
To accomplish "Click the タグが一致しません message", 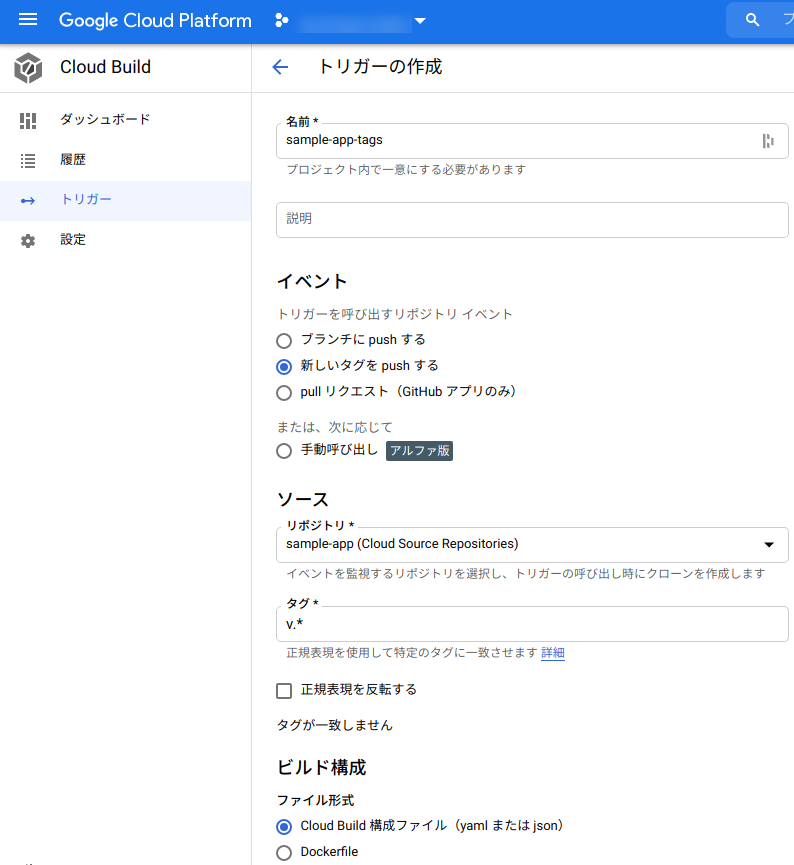I will pyautogui.click(x=334, y=725).
